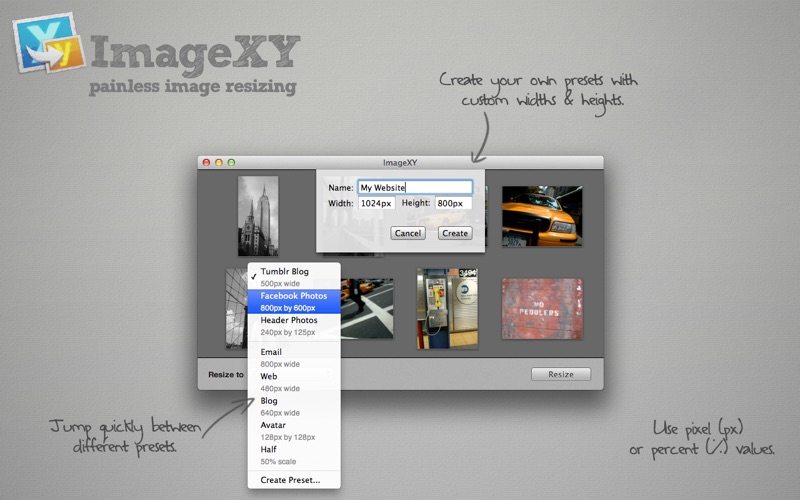The image size is (800, 500).
Task: Choose the Half scale preset
Action: pos(294,455)
